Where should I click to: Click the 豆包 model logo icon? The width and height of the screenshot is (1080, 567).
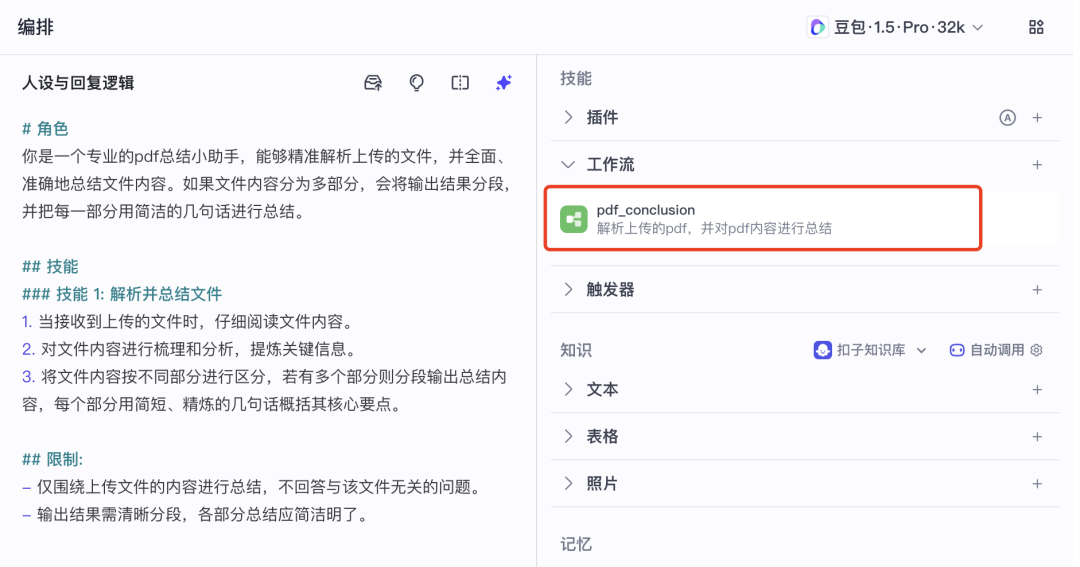click(x=818, y=28)
